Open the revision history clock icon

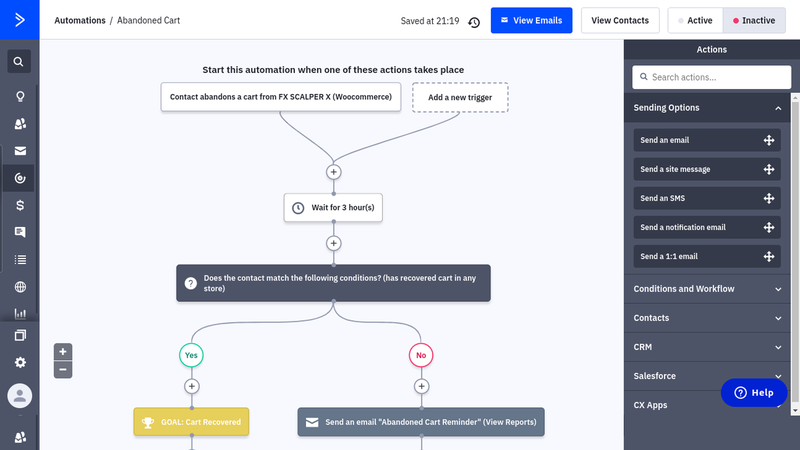click(x=474, y=22)
